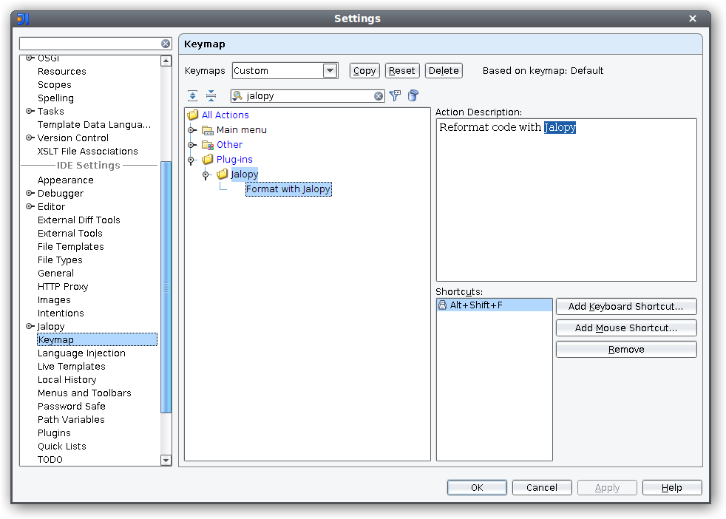
Task: Confirm settings with OK
Action: [x=477, y=488]
